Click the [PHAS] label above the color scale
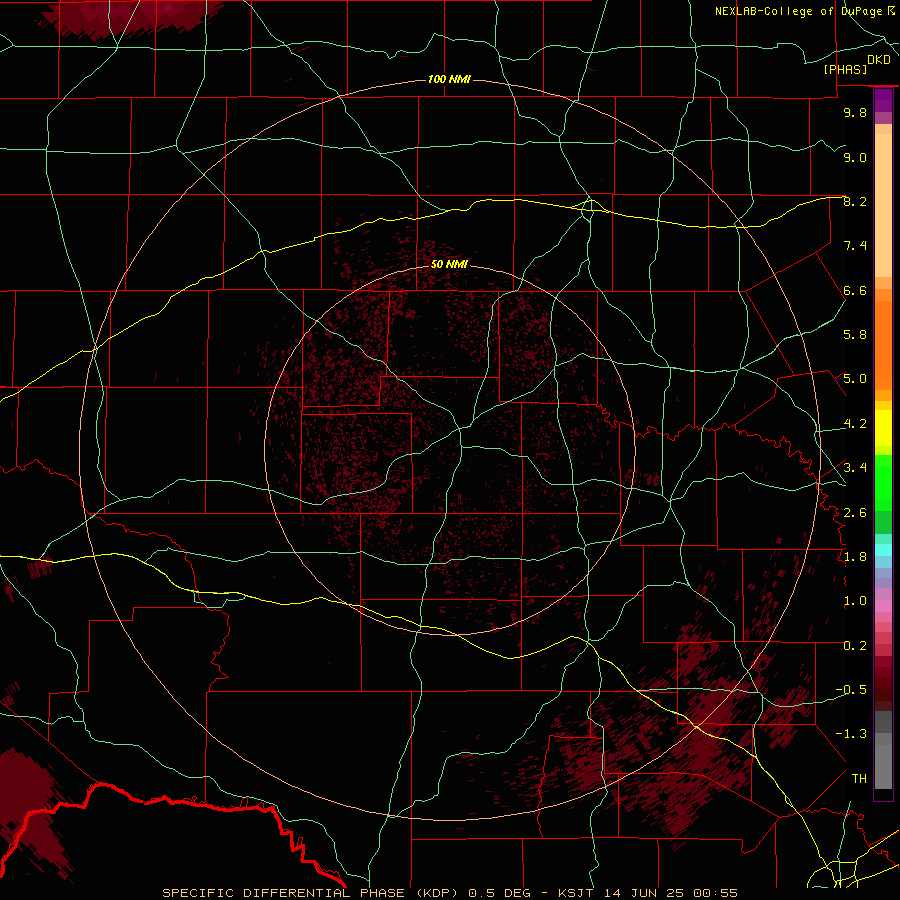The width and height of the screenshot is (900, 900). tap(845, 69)
